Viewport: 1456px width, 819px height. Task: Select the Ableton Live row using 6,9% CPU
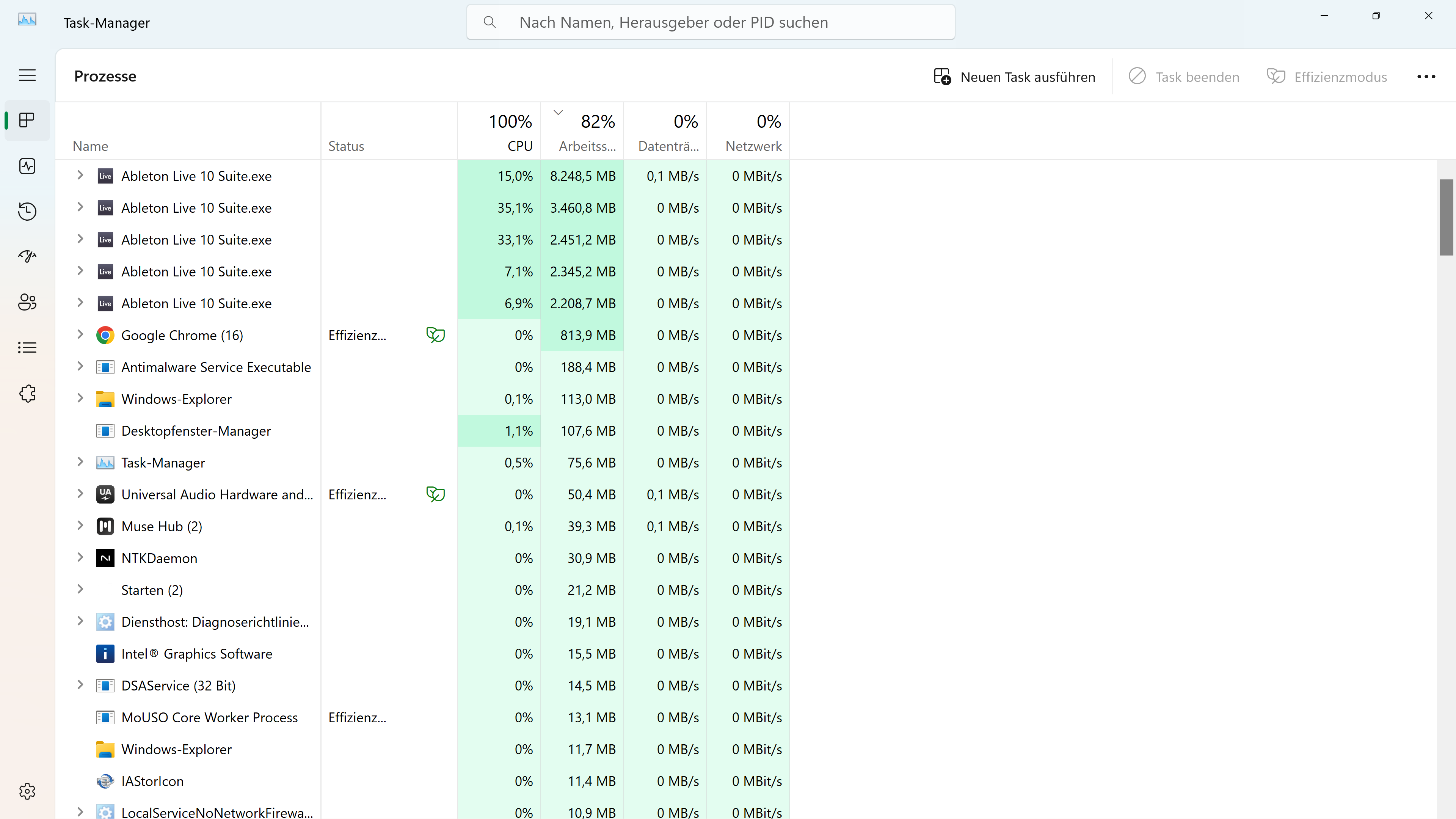[423, 303]
